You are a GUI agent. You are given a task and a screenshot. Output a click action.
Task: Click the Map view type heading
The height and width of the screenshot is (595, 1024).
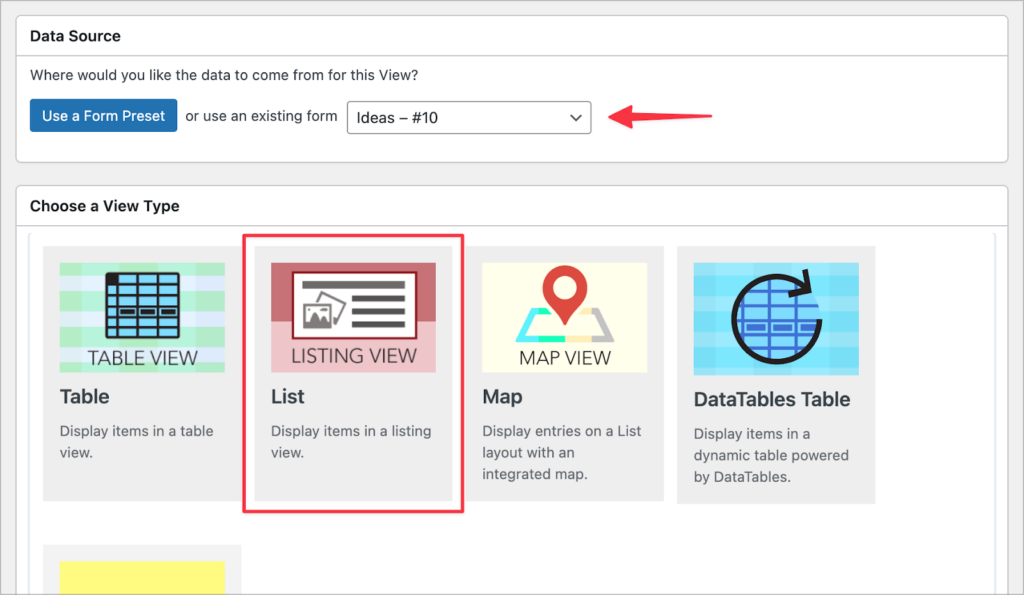tap(502, 396)
